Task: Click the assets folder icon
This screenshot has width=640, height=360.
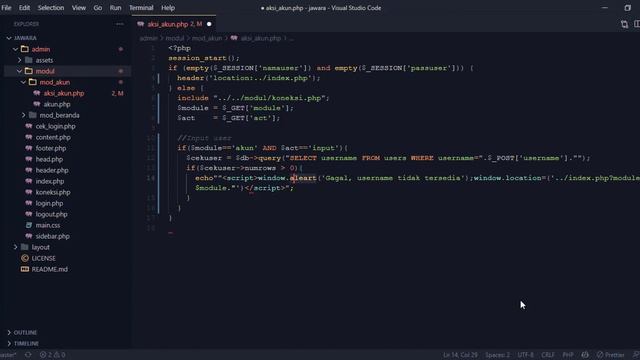Action: (x=29, y=60)
